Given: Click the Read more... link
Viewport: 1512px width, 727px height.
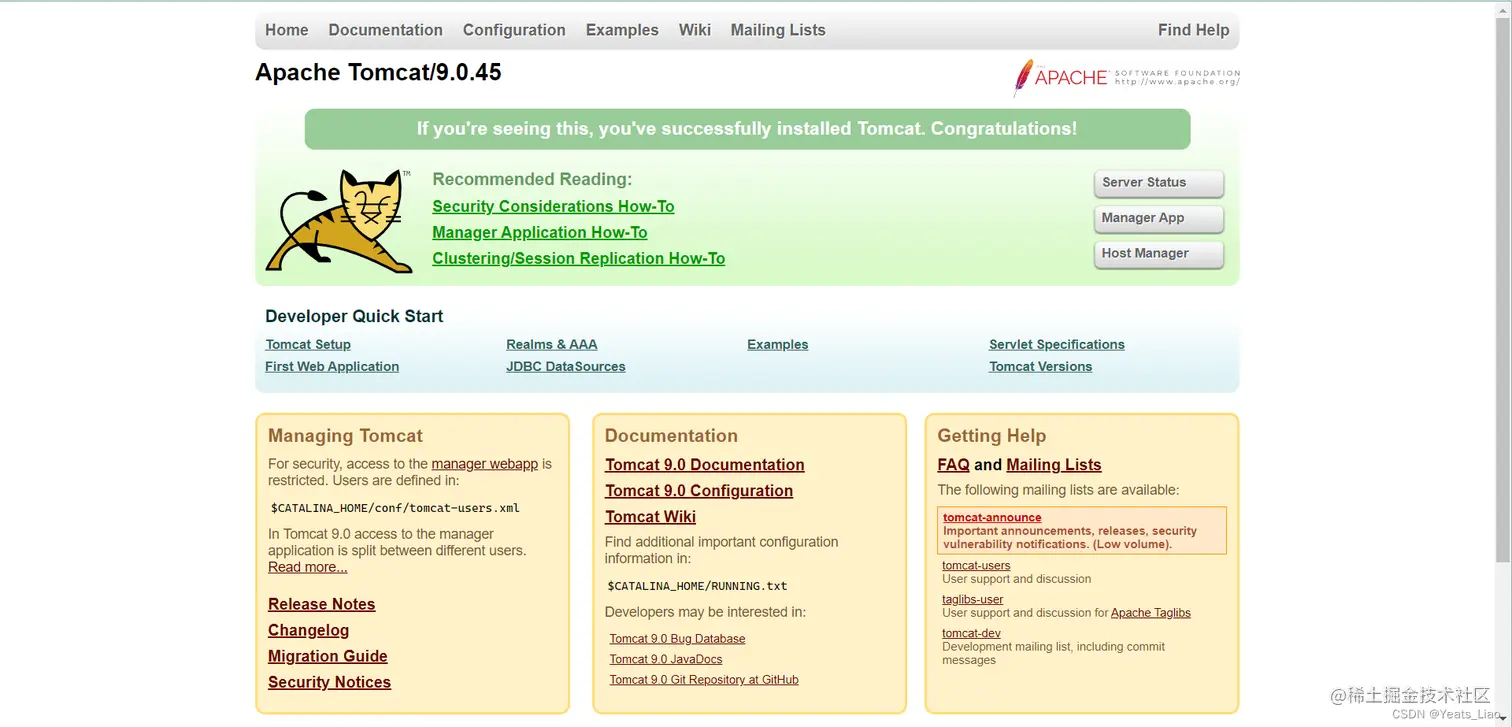Looking at the screenshot, I should pyautogui.click(x=308, y=568).
